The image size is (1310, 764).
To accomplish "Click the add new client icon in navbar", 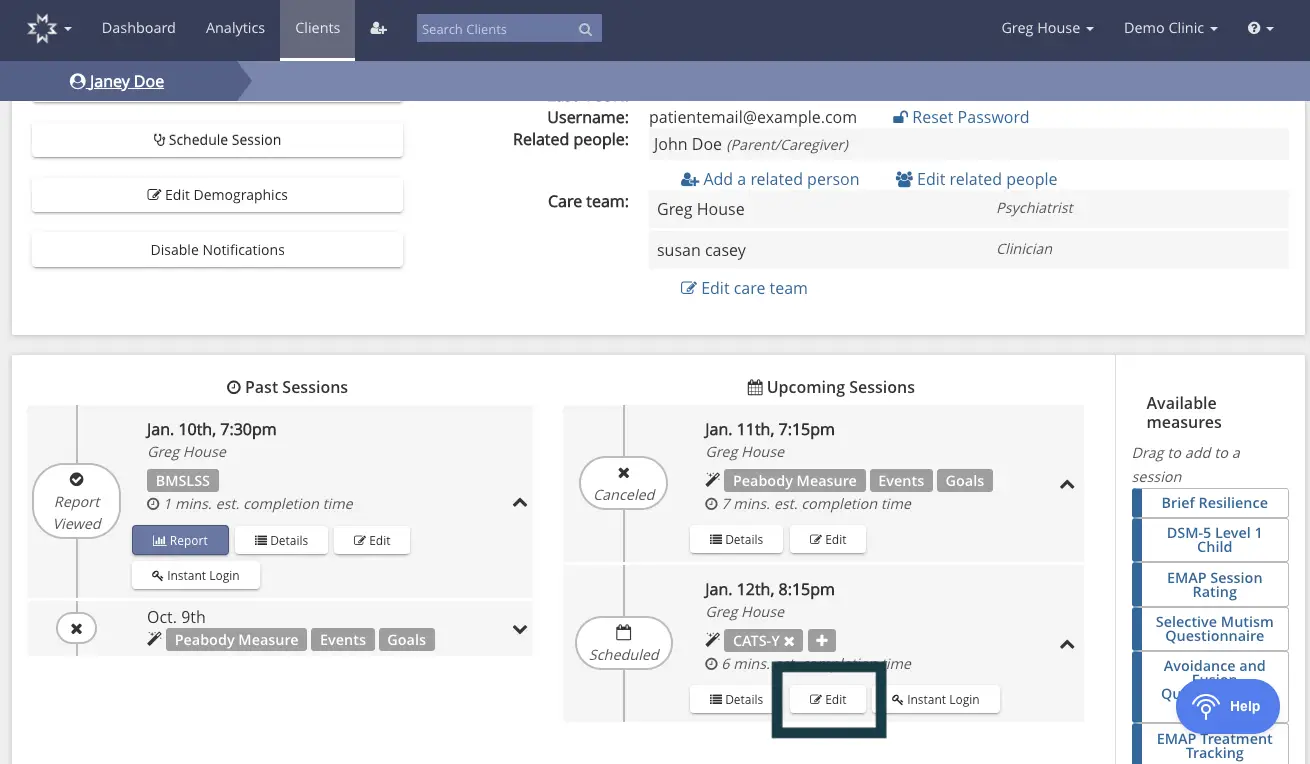I will point(378,28).
